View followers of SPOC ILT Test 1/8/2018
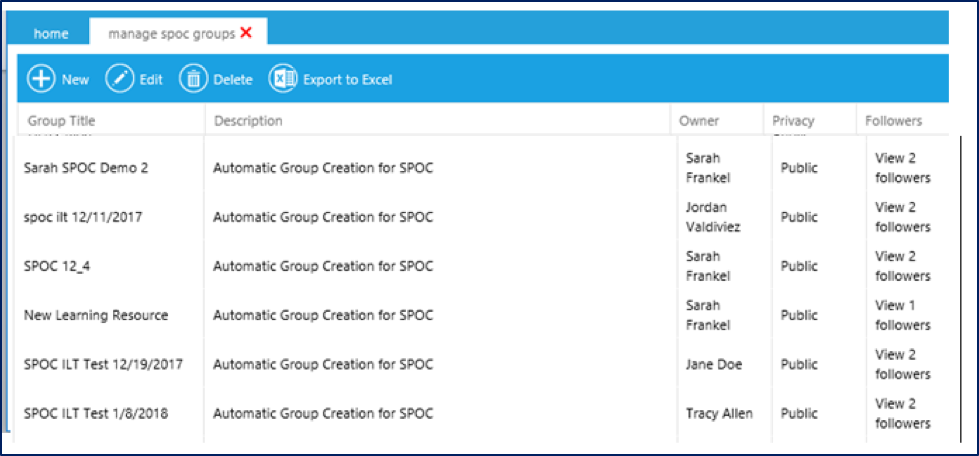The image size is (979, 456). pyautogui.click(x=902, y=413)
